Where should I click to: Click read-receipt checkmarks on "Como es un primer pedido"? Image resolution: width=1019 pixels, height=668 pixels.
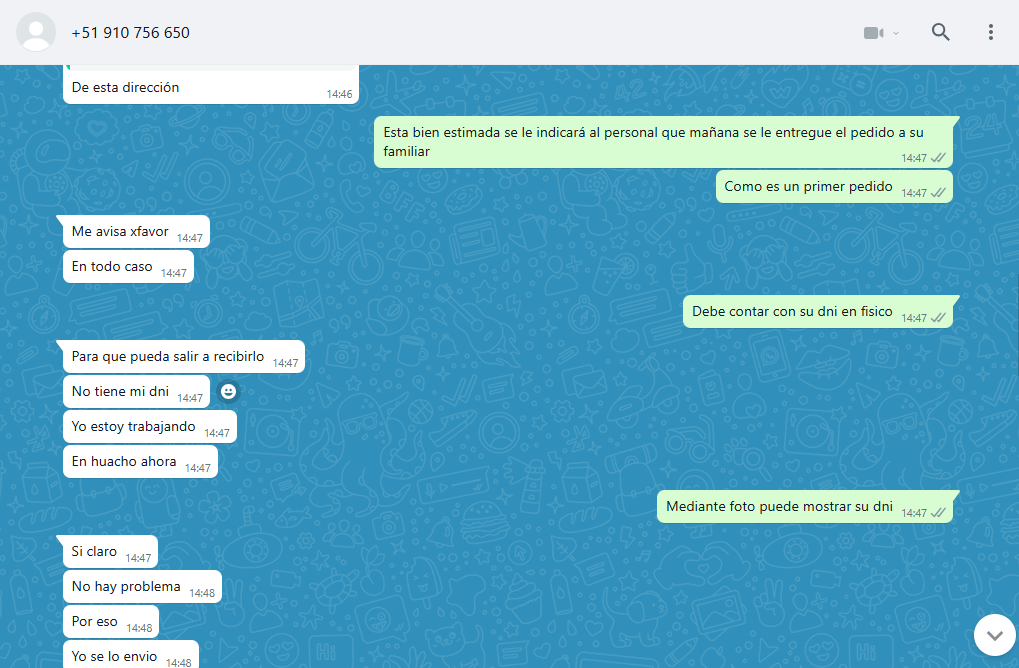click(x=938, y=193)
